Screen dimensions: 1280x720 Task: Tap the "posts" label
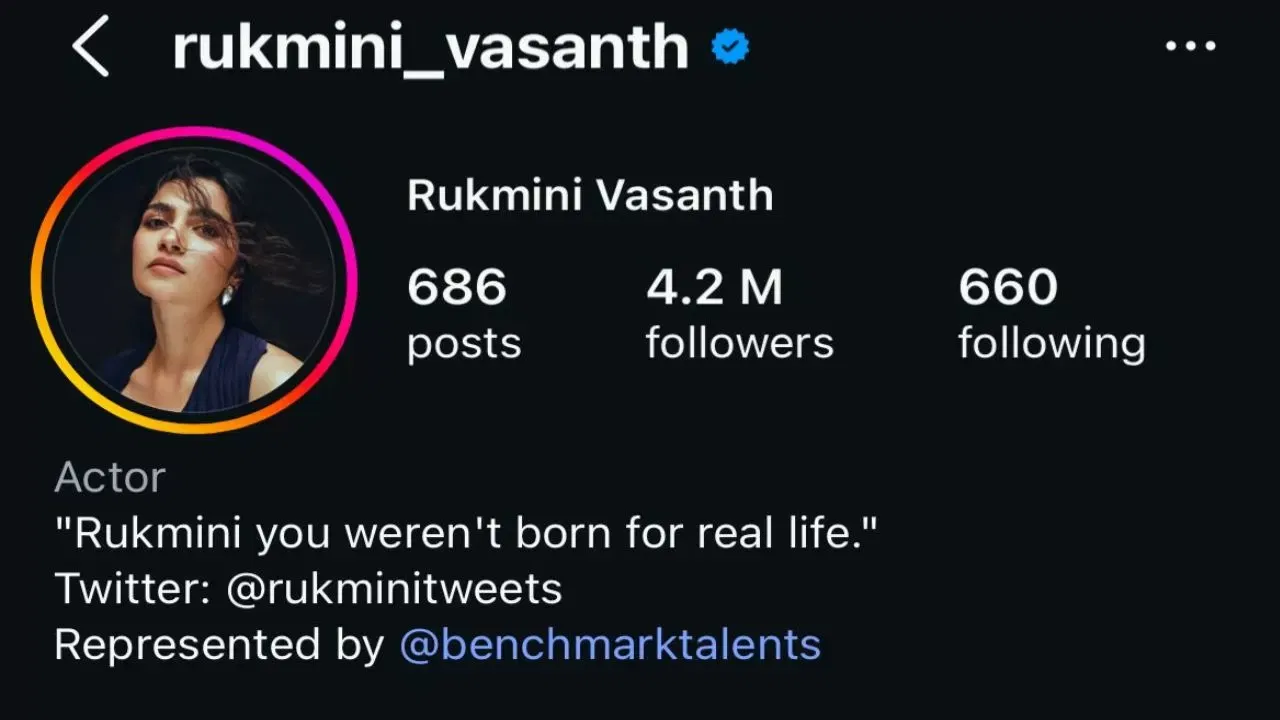pyautogui.click(x=464, y=343)
